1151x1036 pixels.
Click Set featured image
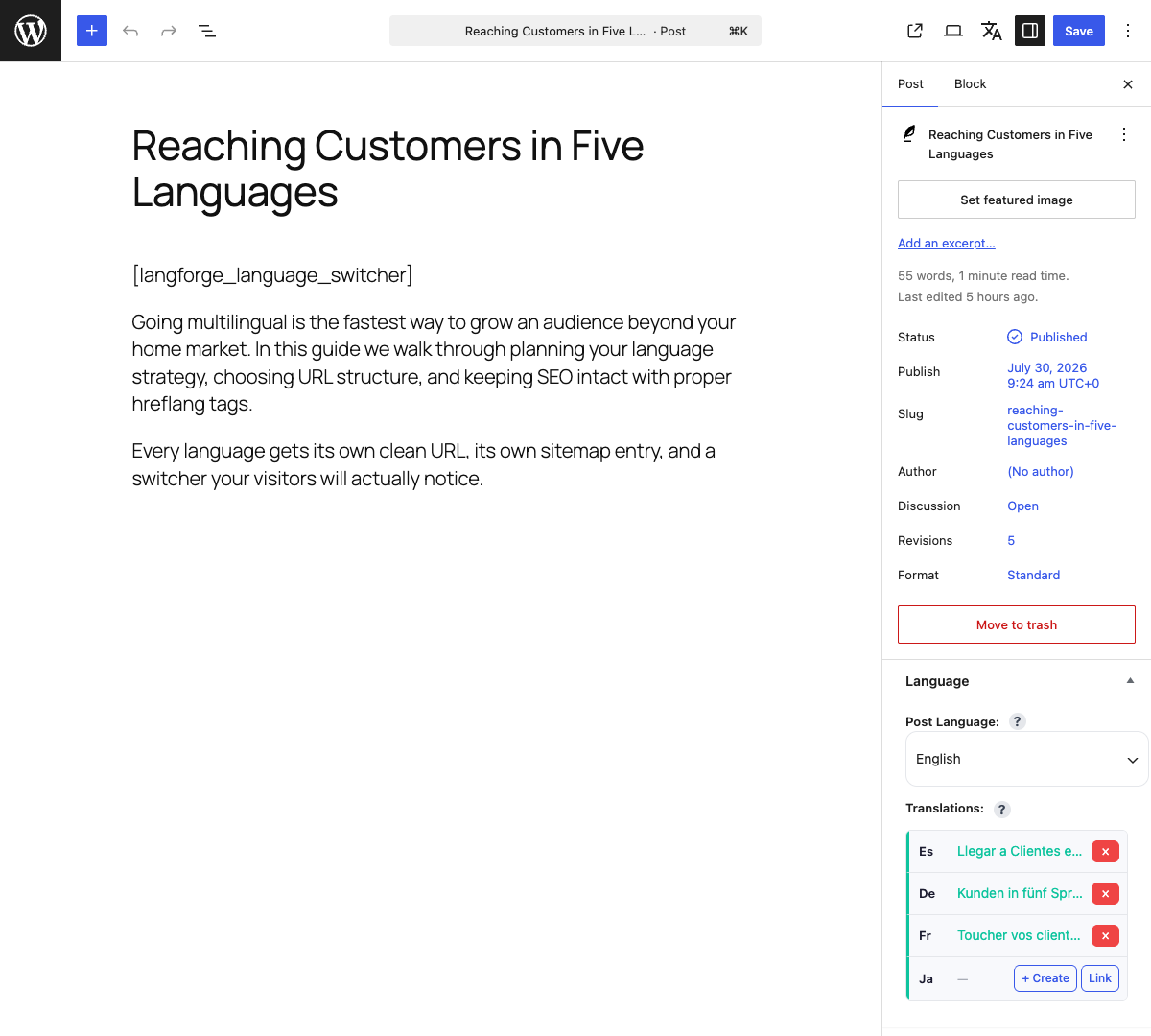1017,200
